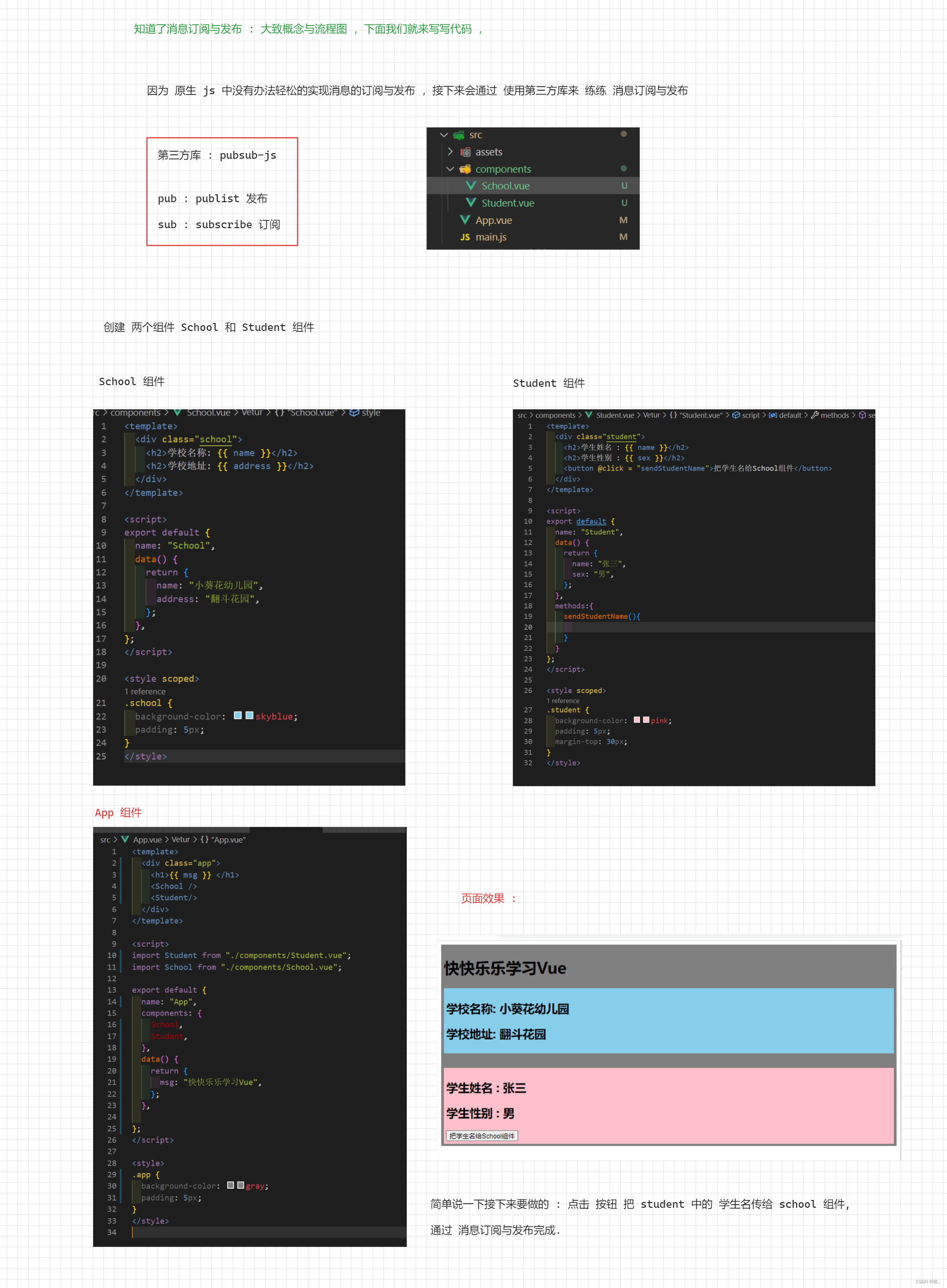947x1288 pixels.
Task: Click the components folder icon in file tree
Action: [465, 169]
